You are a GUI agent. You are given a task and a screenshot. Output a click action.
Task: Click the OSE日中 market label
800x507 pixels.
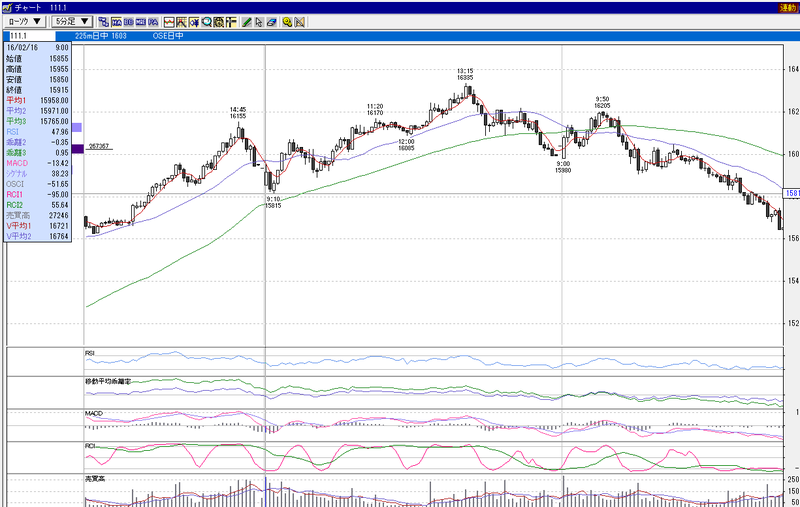[x=168, y=36]
